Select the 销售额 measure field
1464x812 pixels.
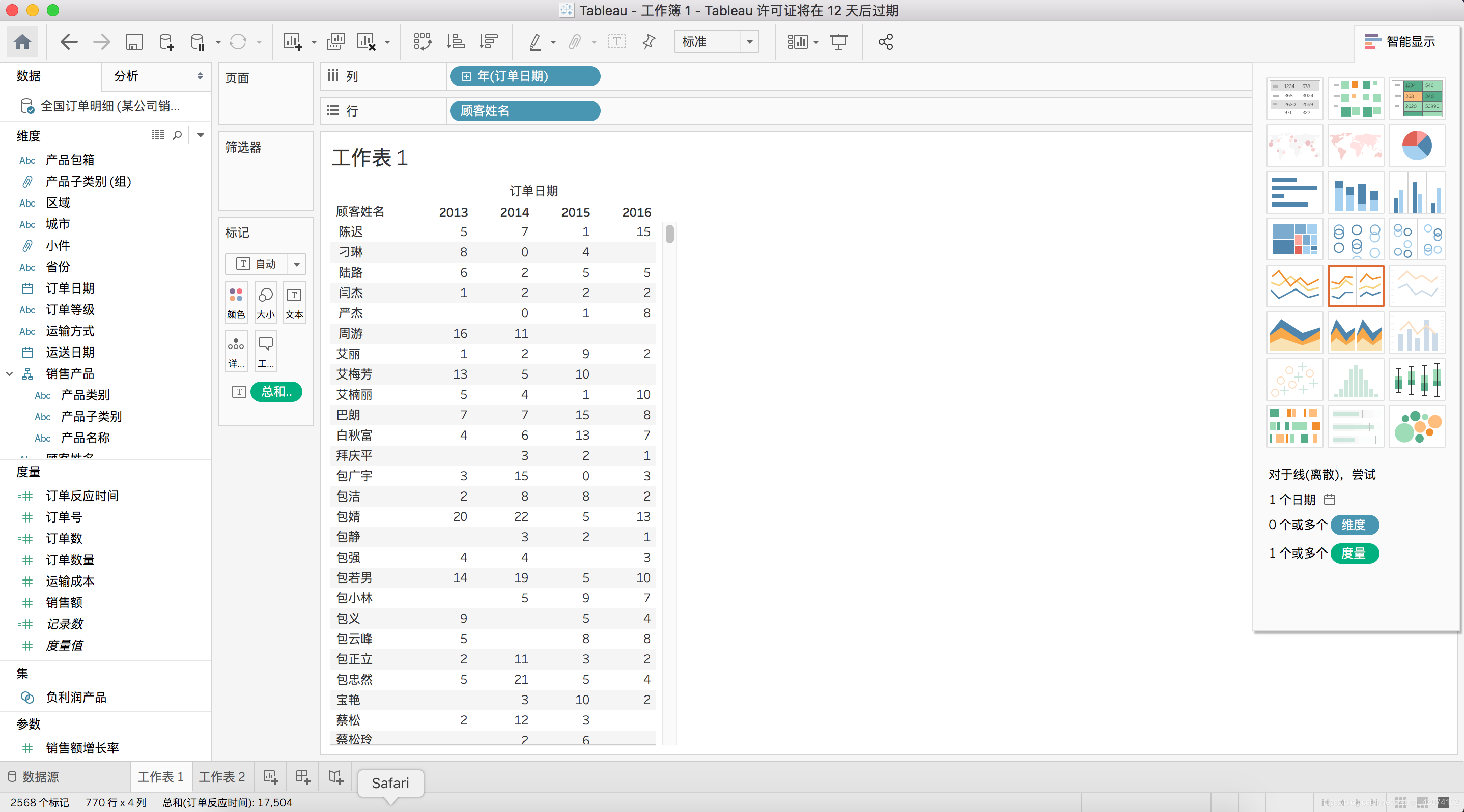(64, 602)
